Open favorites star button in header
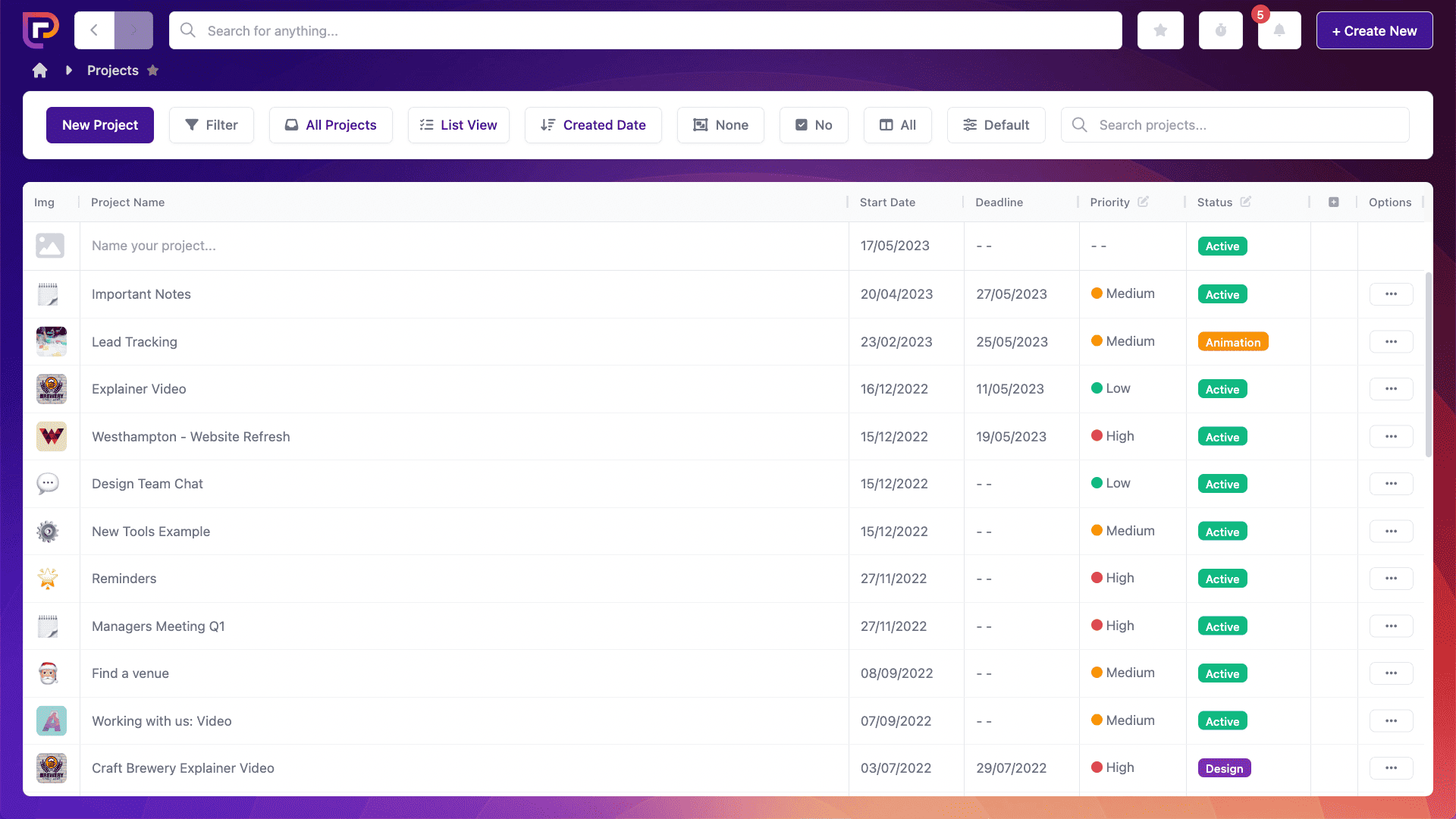 pos(1160,30)
